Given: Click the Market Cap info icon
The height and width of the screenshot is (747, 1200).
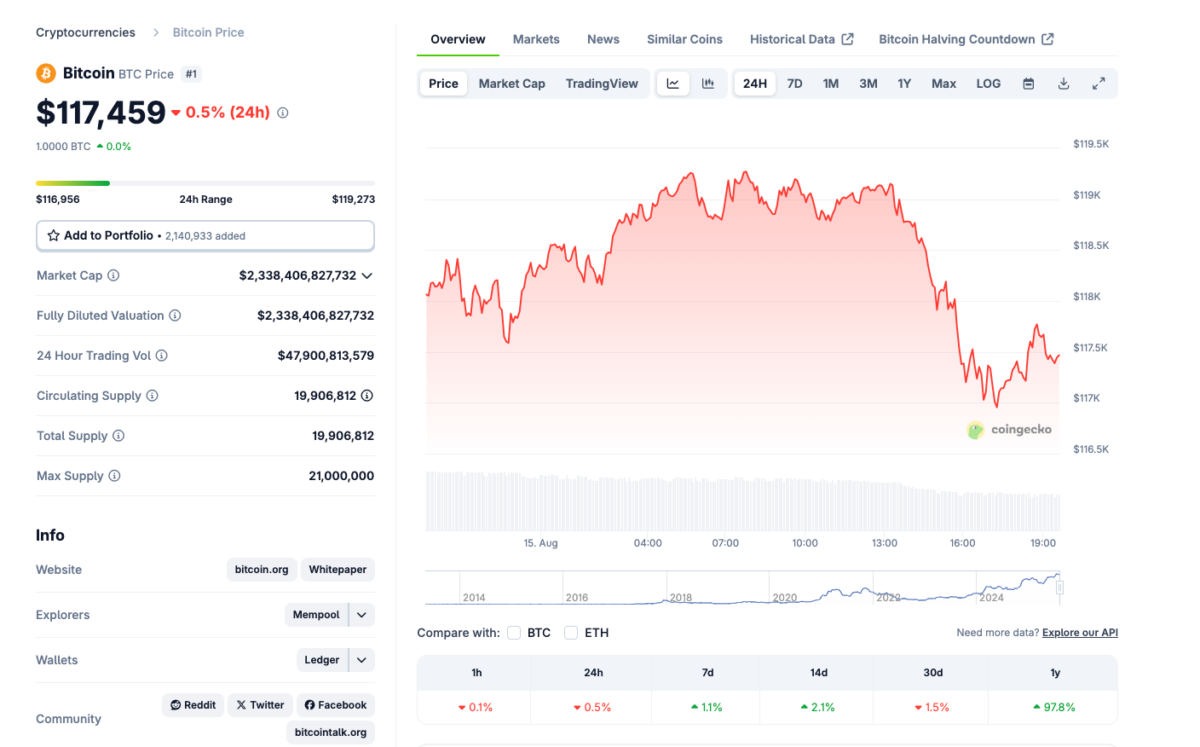Looking at the screenshot, I should click(x=113, y=275).
